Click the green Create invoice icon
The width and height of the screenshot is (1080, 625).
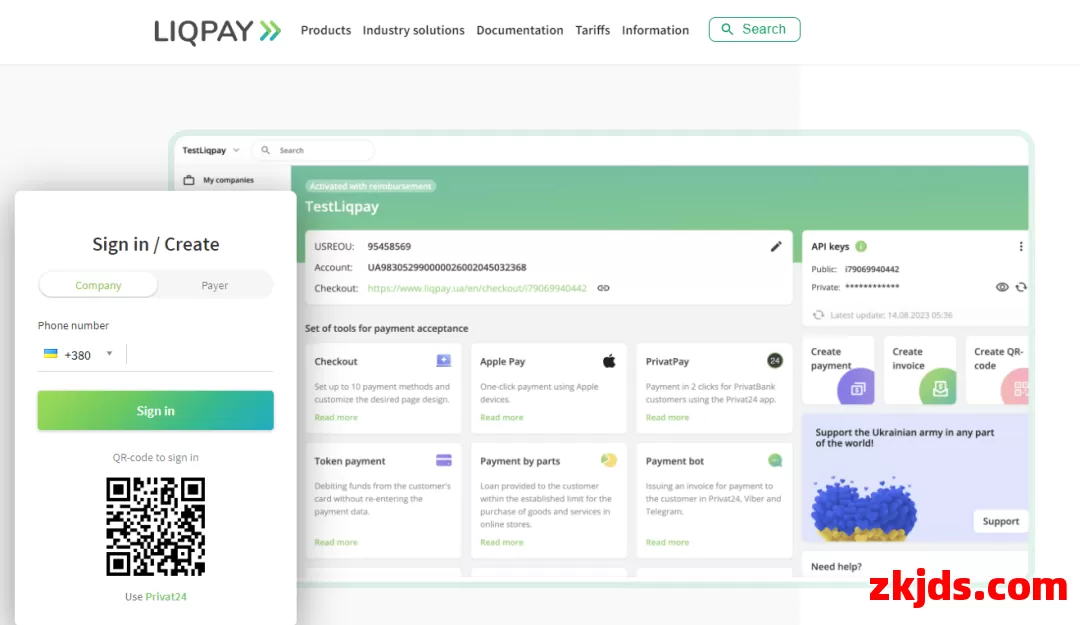point(938,387)
